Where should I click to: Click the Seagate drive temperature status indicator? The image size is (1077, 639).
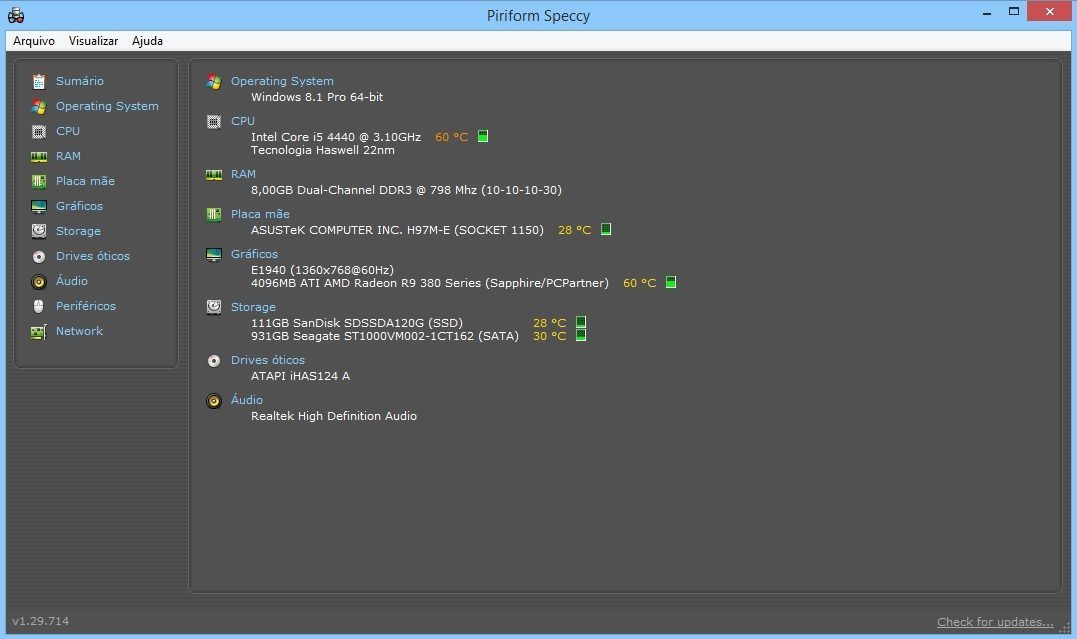click(581, 335)
